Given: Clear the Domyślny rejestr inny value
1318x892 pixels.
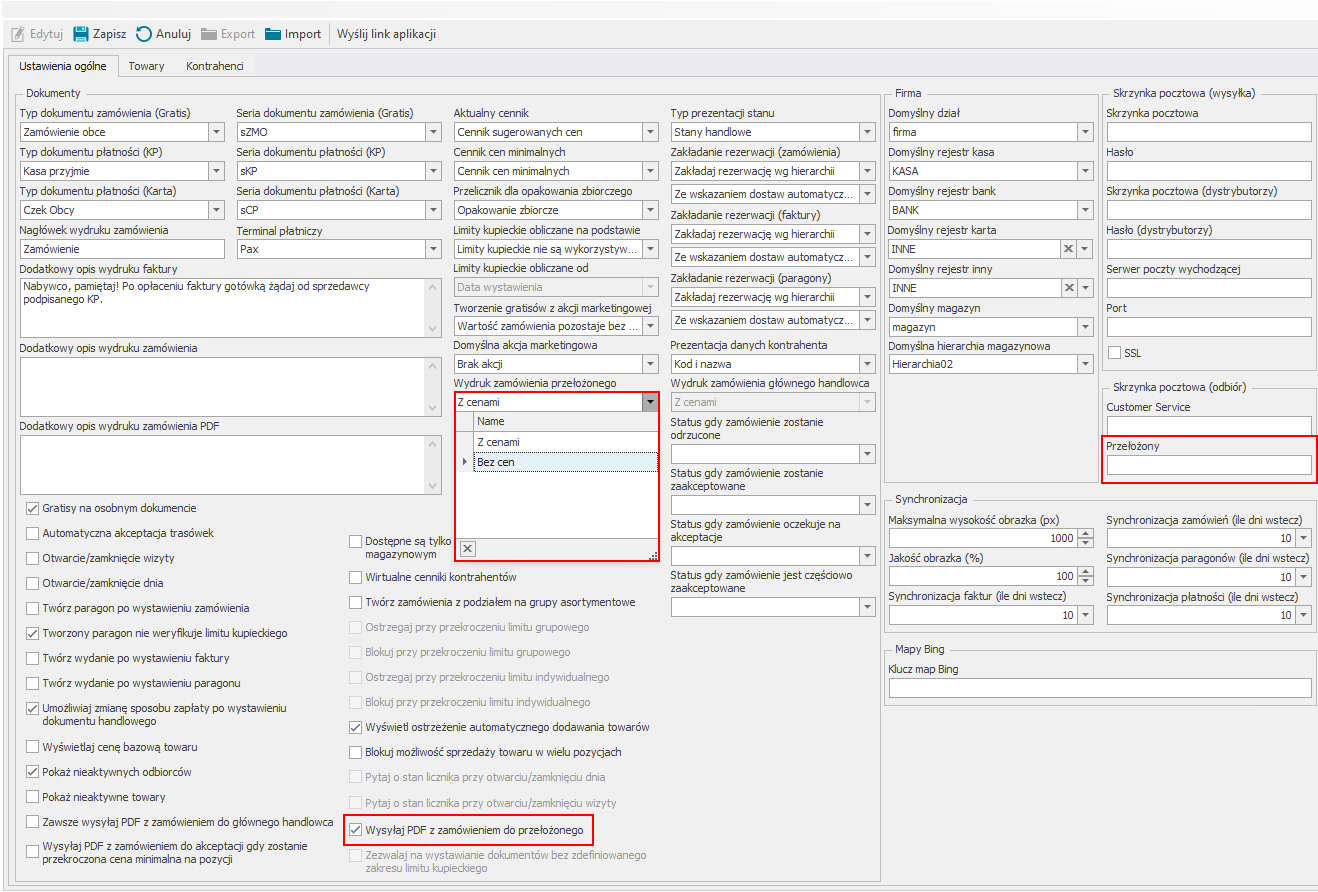Looking at the screenshot, I should (x=1068, y=288).
